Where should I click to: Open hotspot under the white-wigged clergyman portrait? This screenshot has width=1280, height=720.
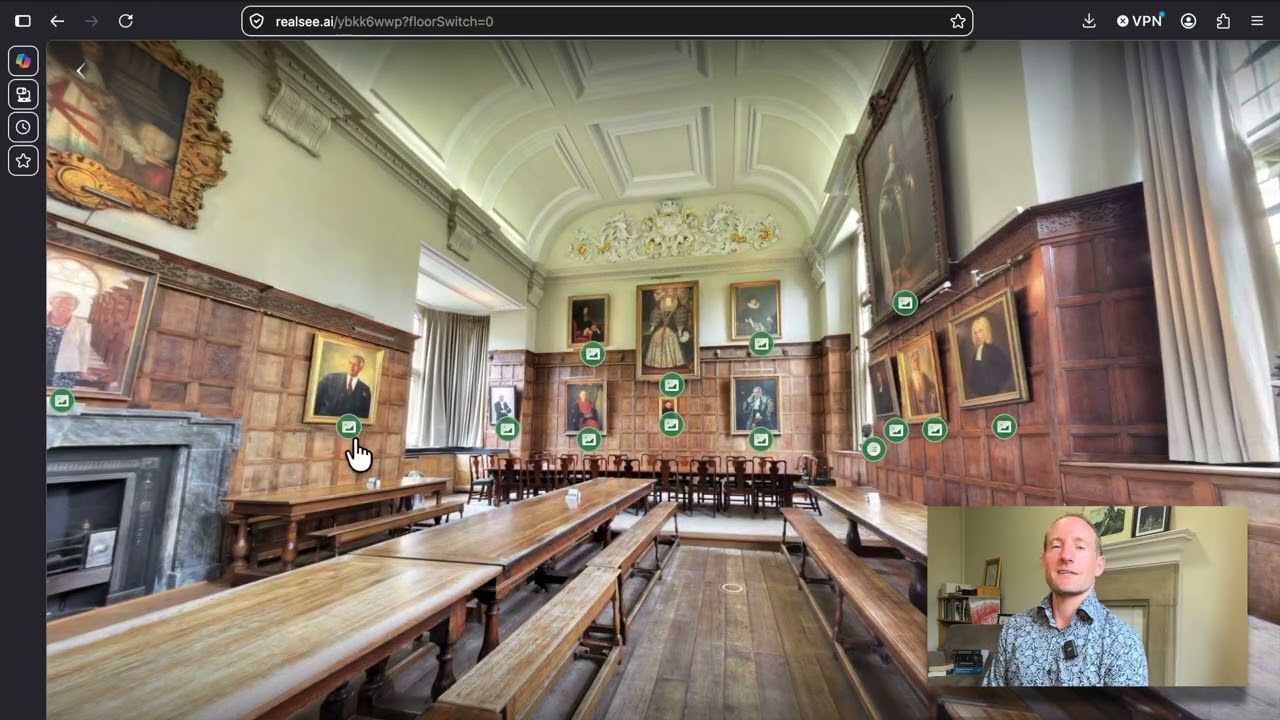1004,427
